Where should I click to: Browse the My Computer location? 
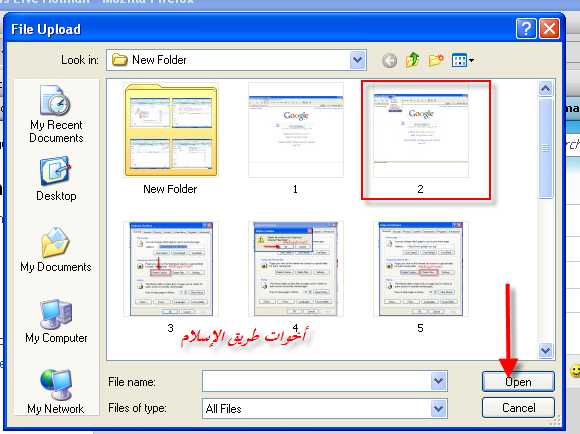(56, 321)
